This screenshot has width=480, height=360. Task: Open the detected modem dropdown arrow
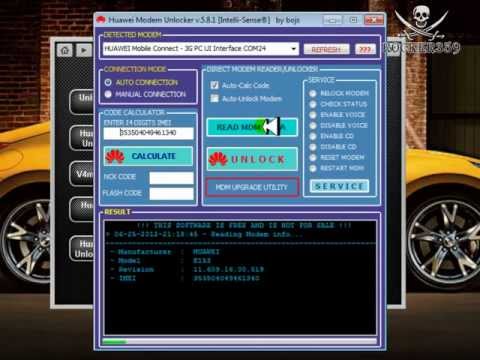click(x=293, y=49)
